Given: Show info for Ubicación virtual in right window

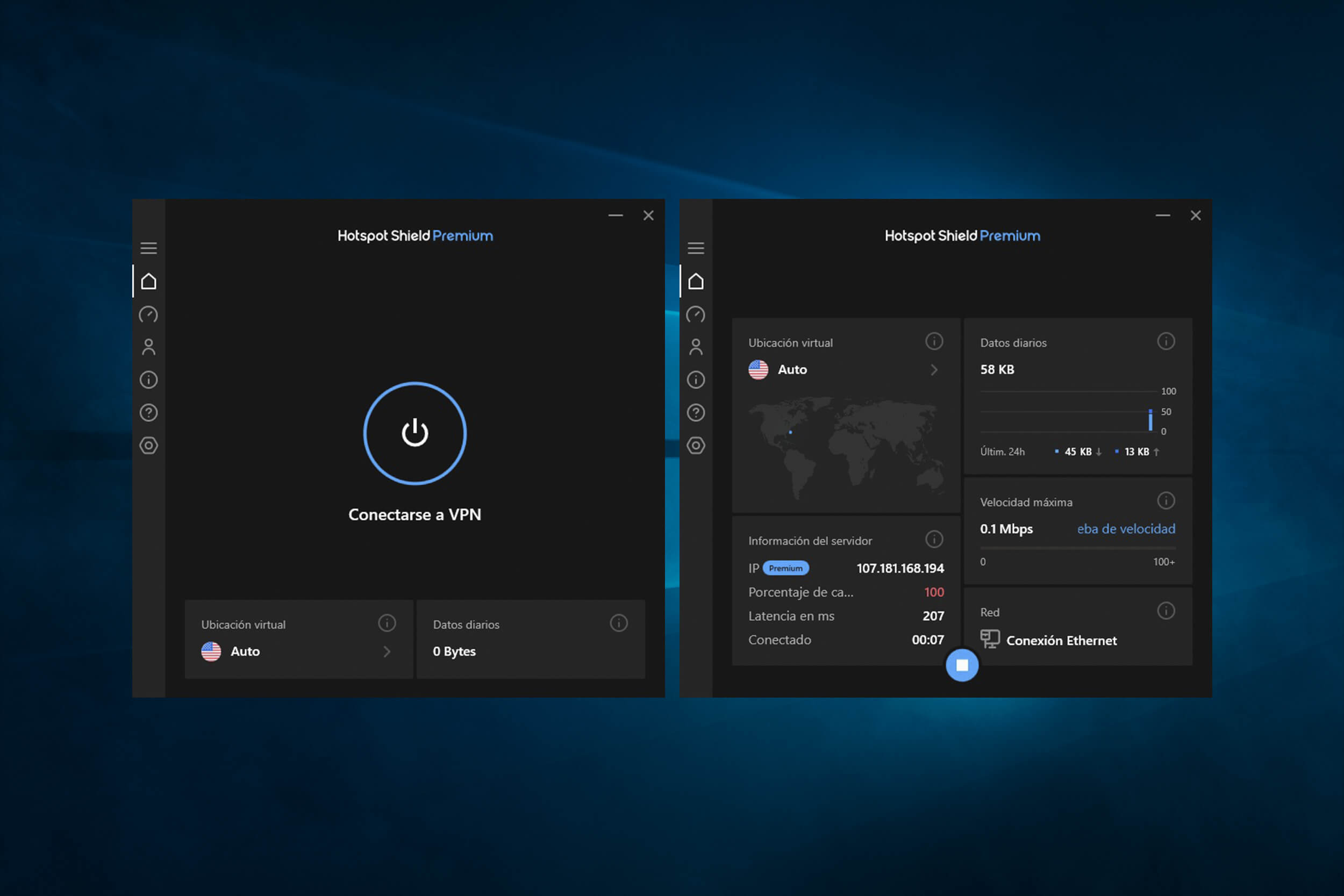Looking at the screenshot, I should 934,341.
